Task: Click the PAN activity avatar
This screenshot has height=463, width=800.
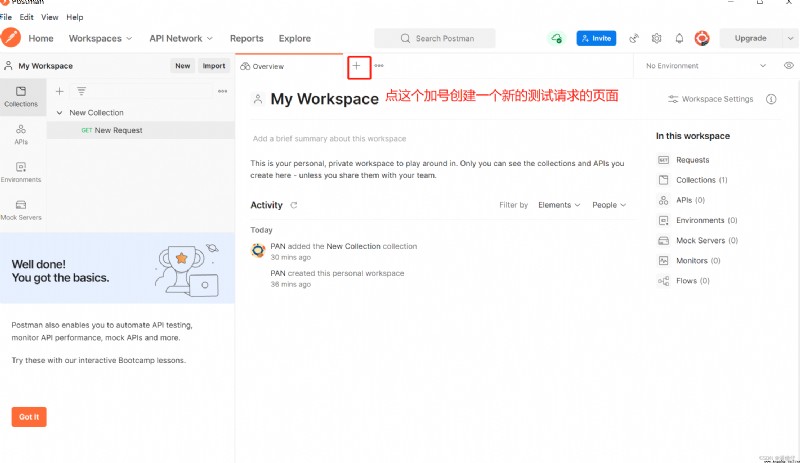Action: 258,250
